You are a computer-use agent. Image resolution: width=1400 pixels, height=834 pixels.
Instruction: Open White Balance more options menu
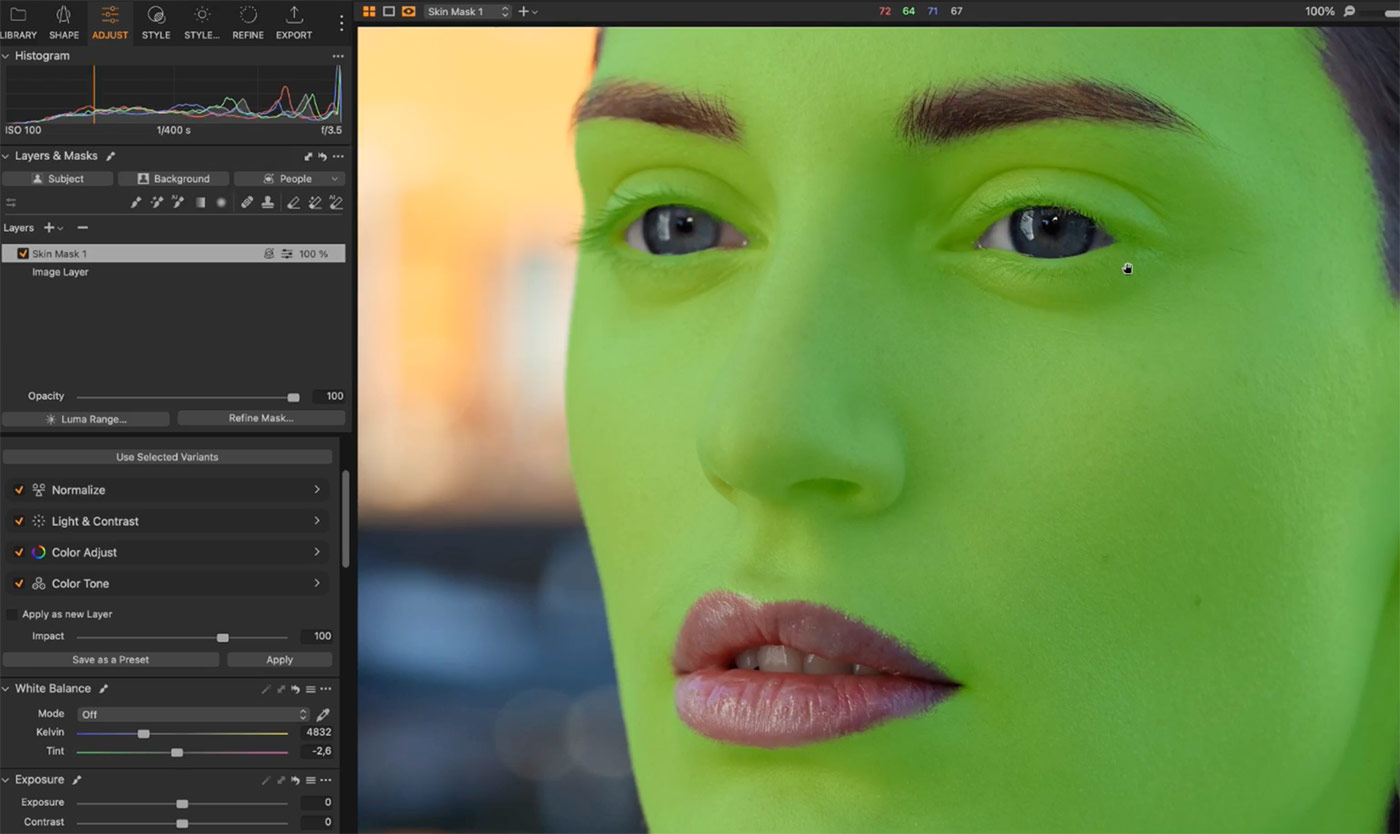point(325,689)
